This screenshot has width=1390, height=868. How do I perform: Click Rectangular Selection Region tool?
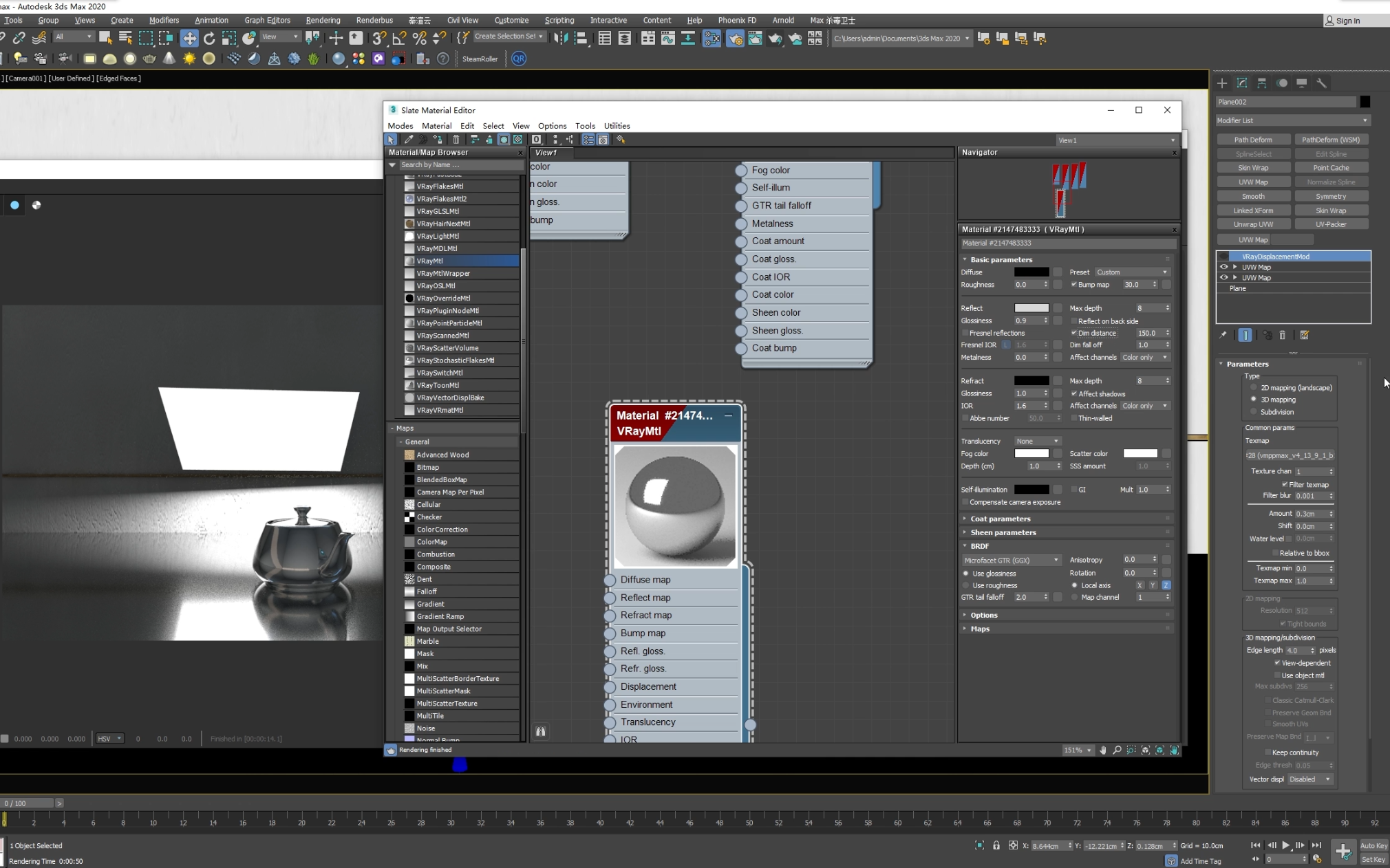146,38
